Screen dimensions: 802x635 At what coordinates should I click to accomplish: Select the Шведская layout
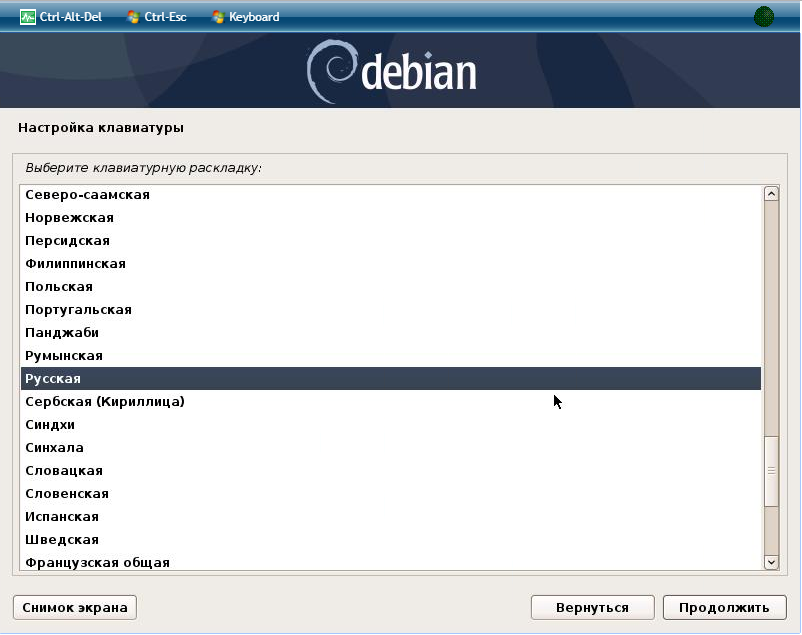pyautogui.click(x=391, y=540)
